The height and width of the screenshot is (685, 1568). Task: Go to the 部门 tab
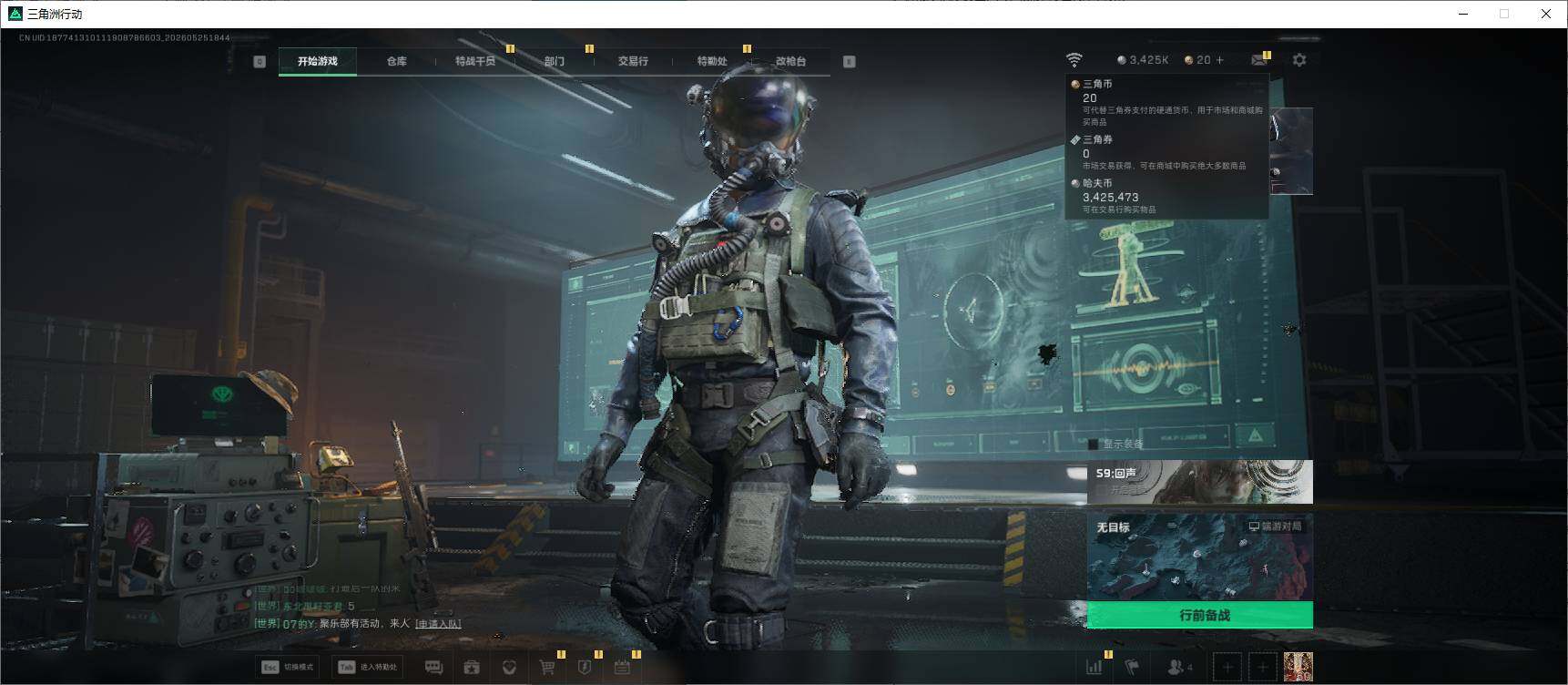[x=555, y=61]
